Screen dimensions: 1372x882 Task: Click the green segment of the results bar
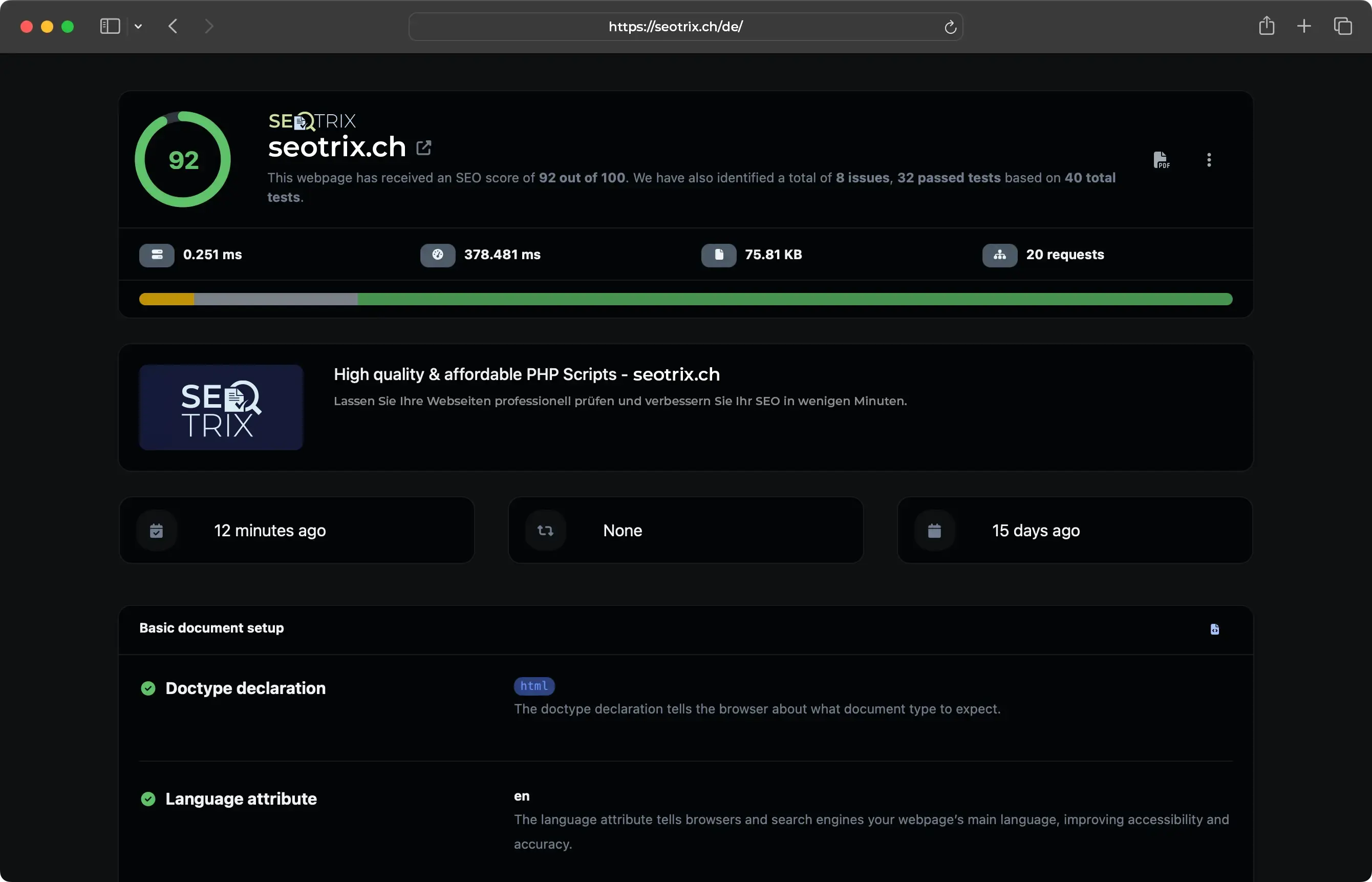tap(795, 299)
